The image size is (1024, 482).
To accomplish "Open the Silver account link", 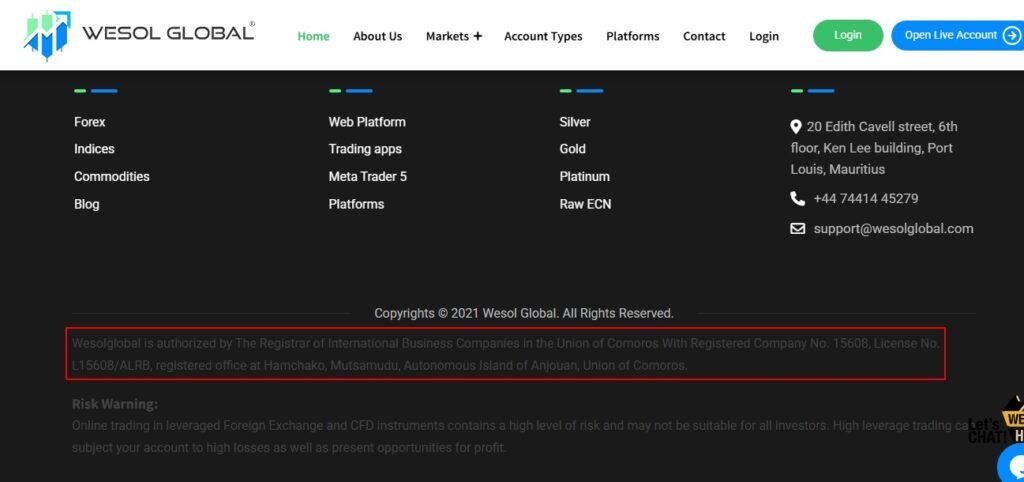I will (x=575, y=122).
